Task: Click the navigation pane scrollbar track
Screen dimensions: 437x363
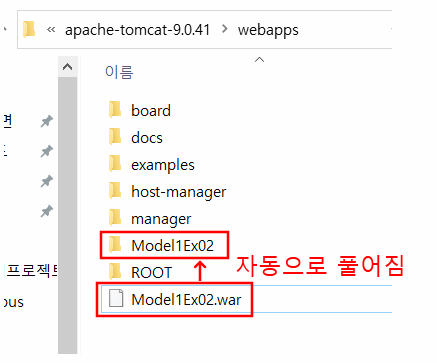Action: pyautogui.click(x=68, y=215)
